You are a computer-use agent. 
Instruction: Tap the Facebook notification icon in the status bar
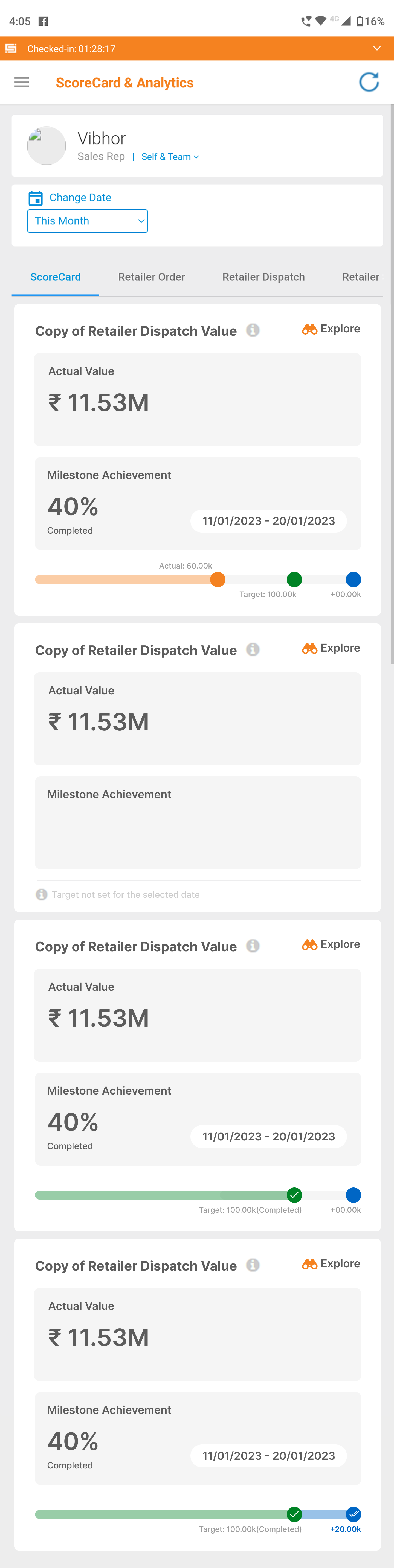click(43, 21)
